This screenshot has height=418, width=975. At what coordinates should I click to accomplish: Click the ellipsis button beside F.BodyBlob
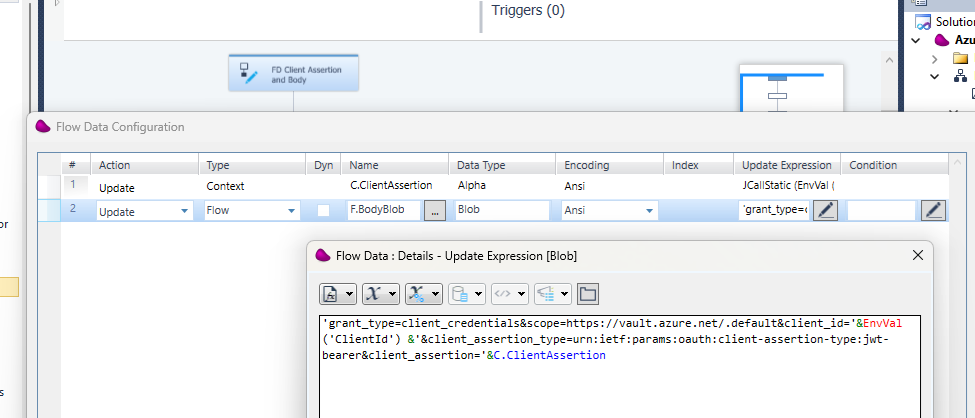coord(434,211)
